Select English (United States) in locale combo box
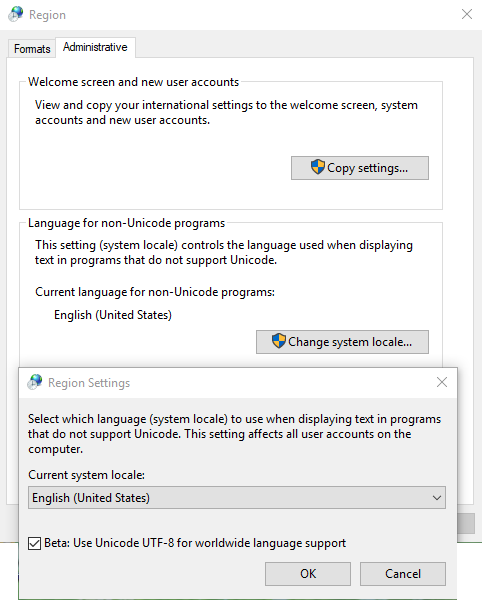The height and width of the screenshot is (600, 482). click(x=91, y=498)
